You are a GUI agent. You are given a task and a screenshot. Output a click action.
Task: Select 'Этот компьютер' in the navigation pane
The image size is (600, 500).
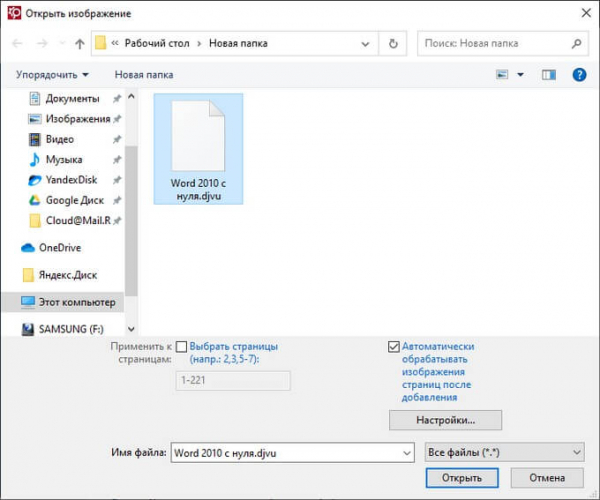pyautogui.click(x=63, y=302)
